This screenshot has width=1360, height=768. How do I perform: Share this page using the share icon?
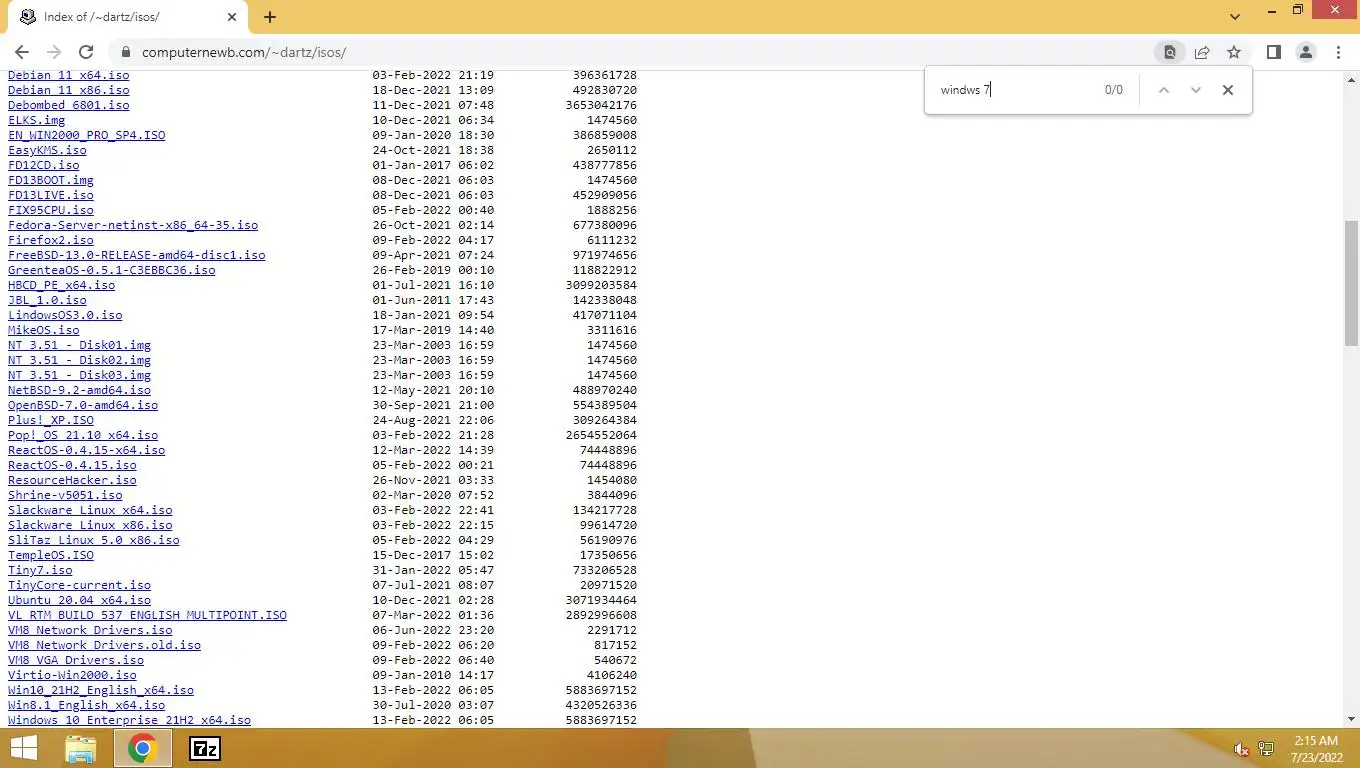(x=1202, y=52)
